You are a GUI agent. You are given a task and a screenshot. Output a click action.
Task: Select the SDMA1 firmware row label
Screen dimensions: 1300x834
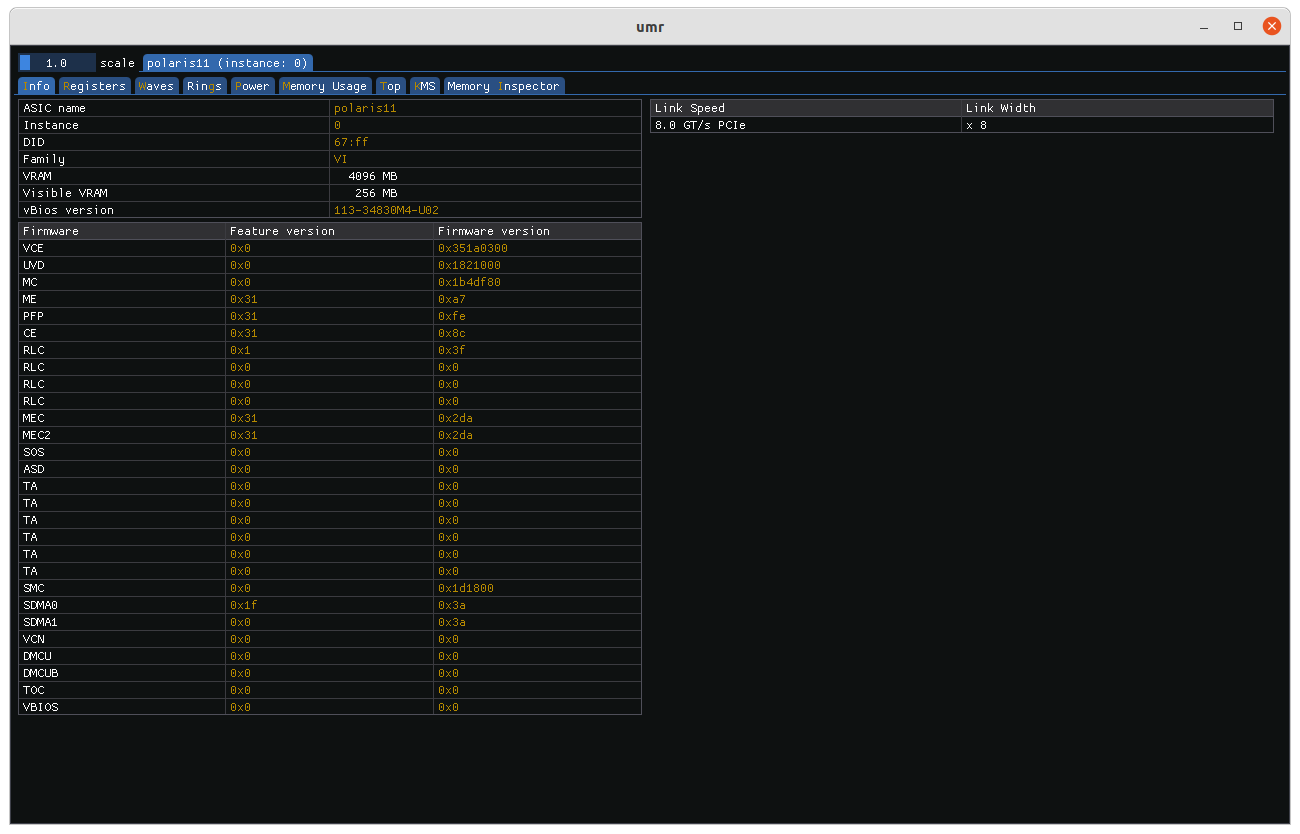(41, 622)
